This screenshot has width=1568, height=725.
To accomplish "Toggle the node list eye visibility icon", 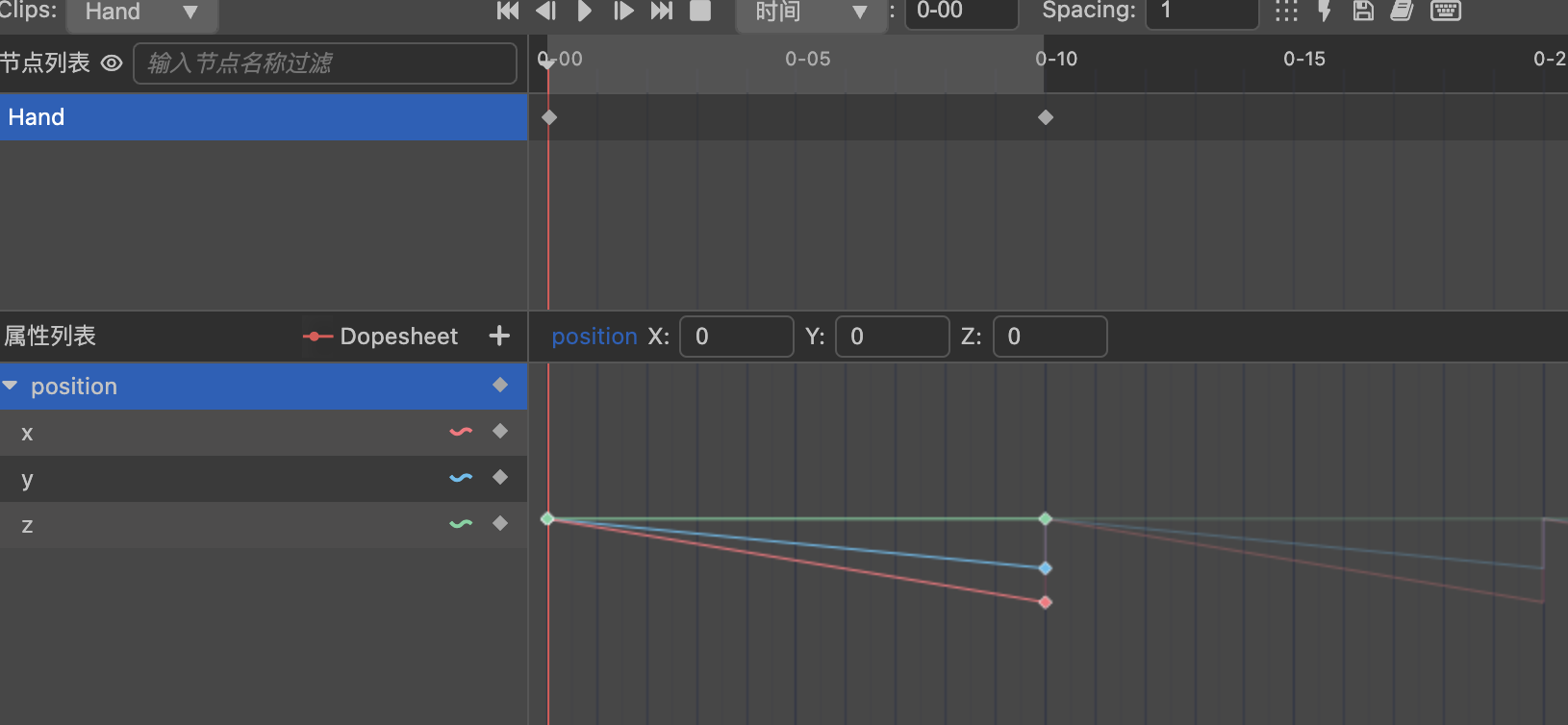I will coord(112,63).
